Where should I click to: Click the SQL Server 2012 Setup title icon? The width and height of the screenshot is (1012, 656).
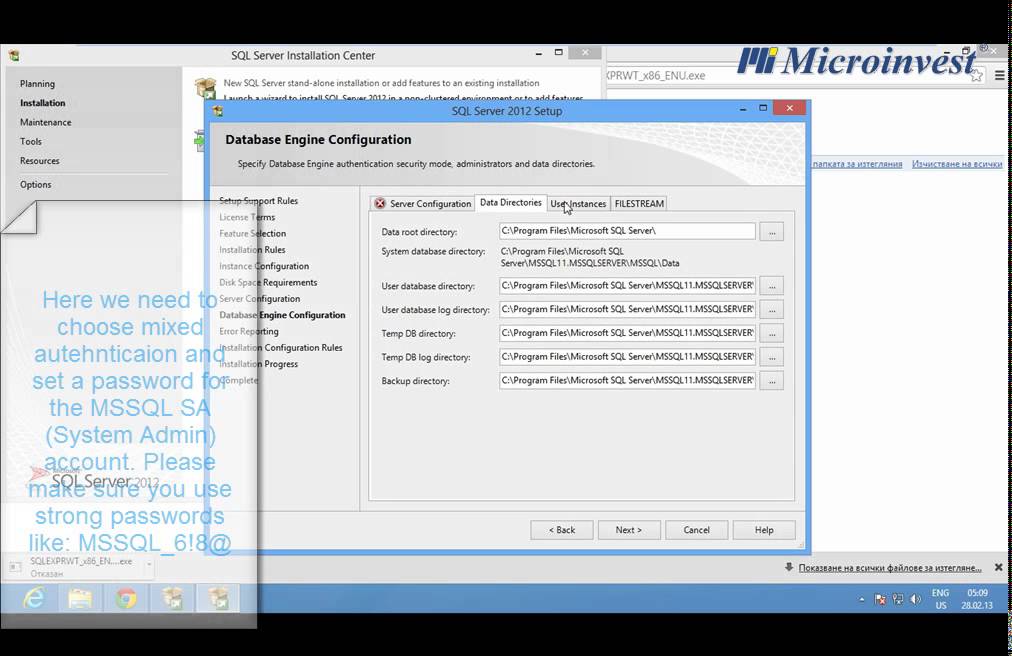pos(218,111)
